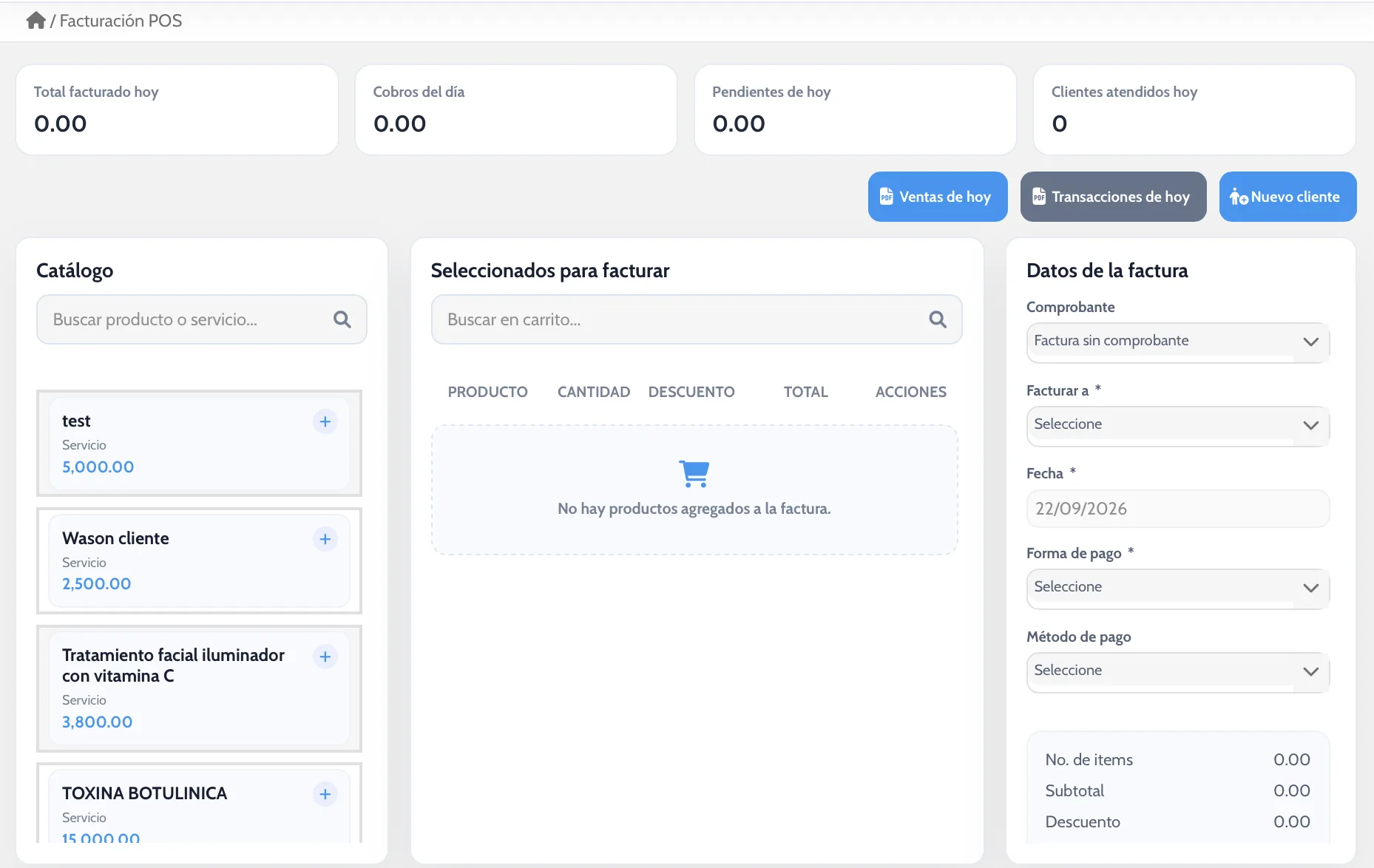
Task: Create a Nuevo cliente
Action: [x=1287, y=197]
